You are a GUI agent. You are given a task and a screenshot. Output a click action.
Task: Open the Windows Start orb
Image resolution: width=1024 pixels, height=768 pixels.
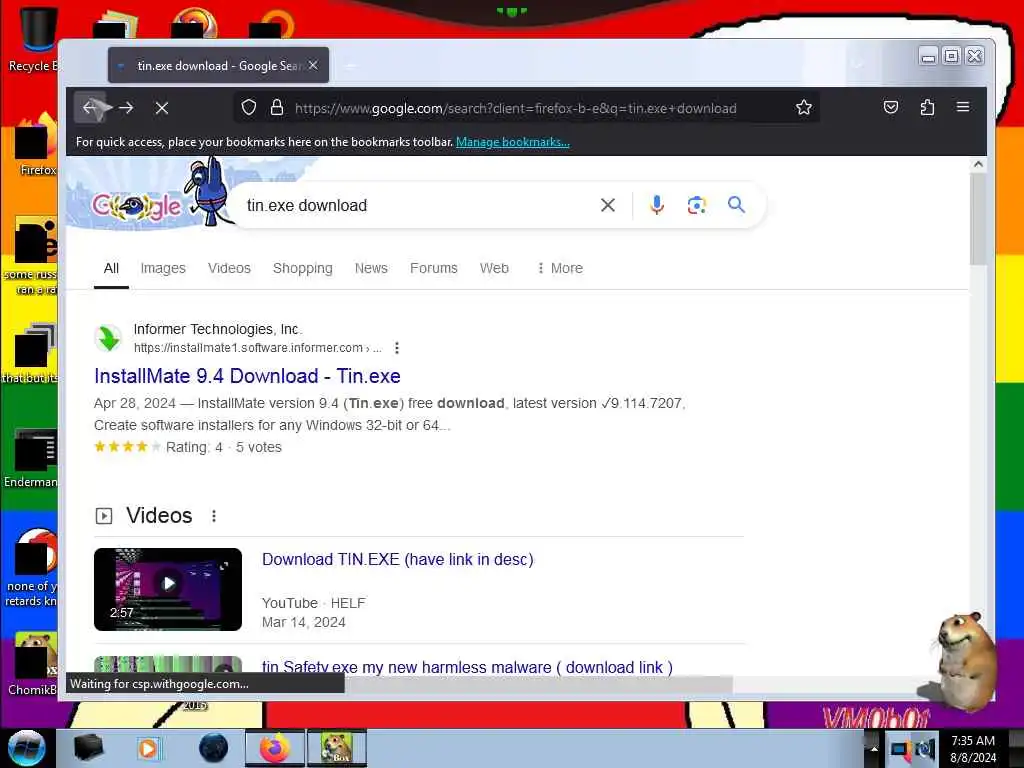[x=26, y=748]
